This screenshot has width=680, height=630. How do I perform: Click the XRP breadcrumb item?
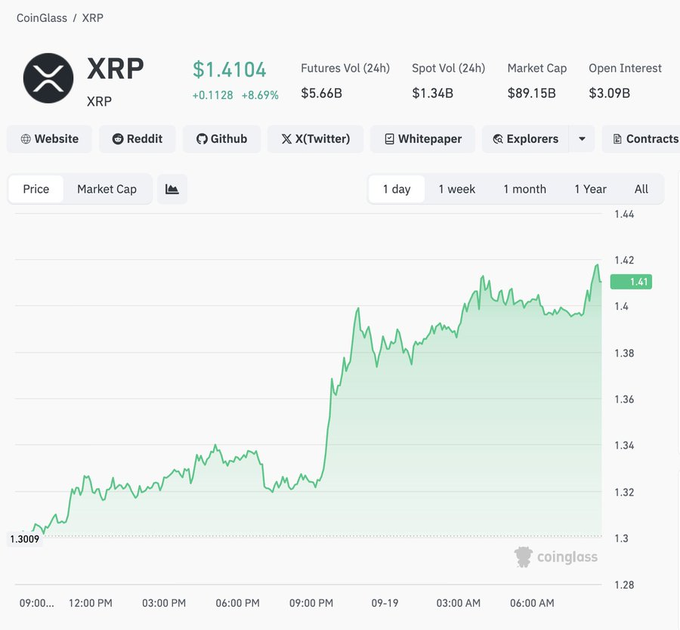93,18
